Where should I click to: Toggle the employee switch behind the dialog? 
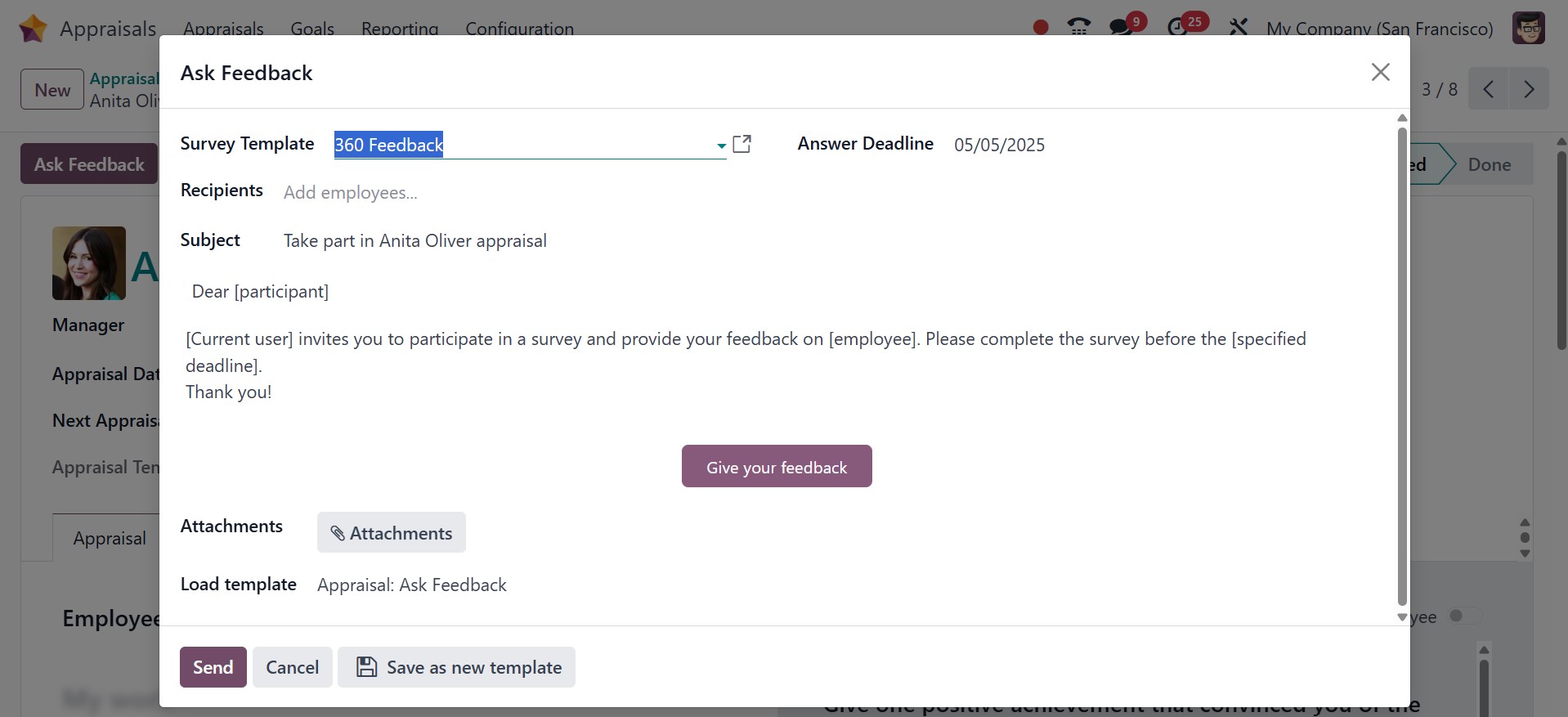[1463, 616]
